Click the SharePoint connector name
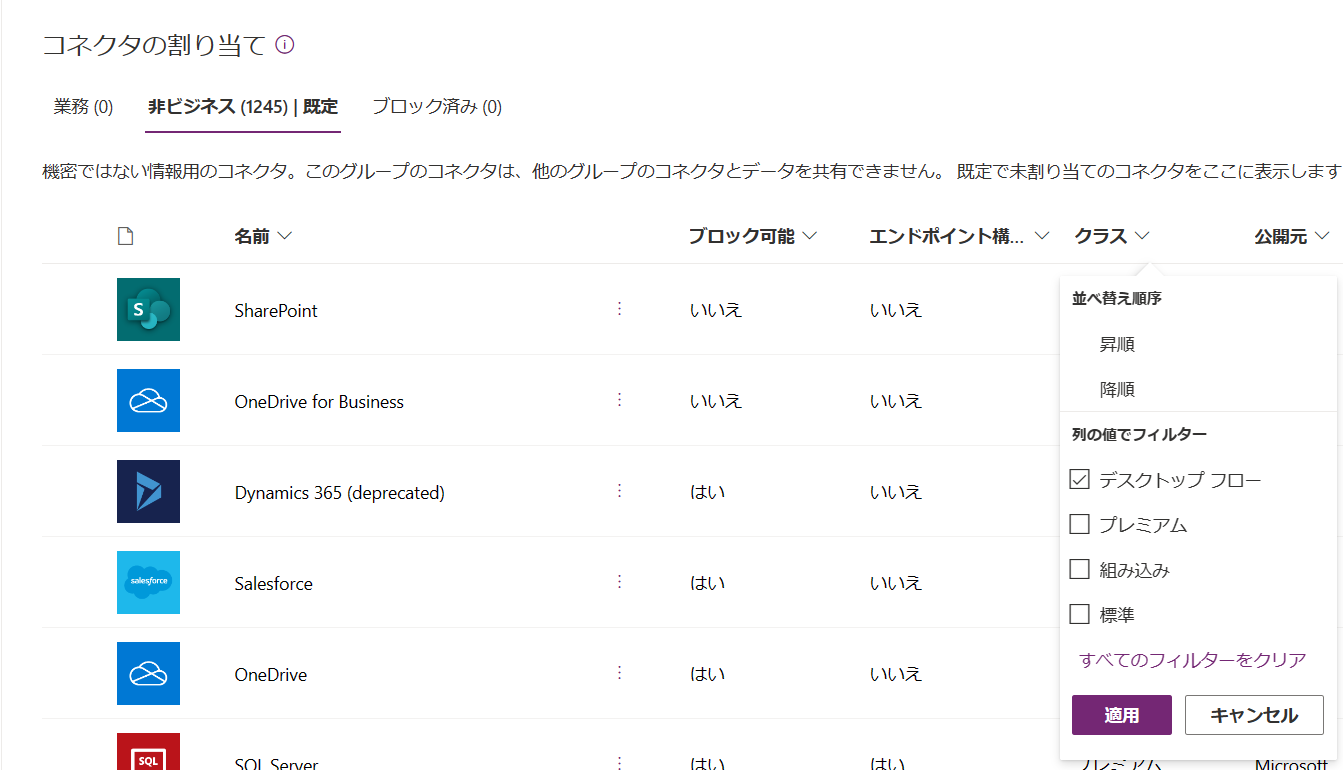The image size is (1343, 770). click(x=276, y=311)
